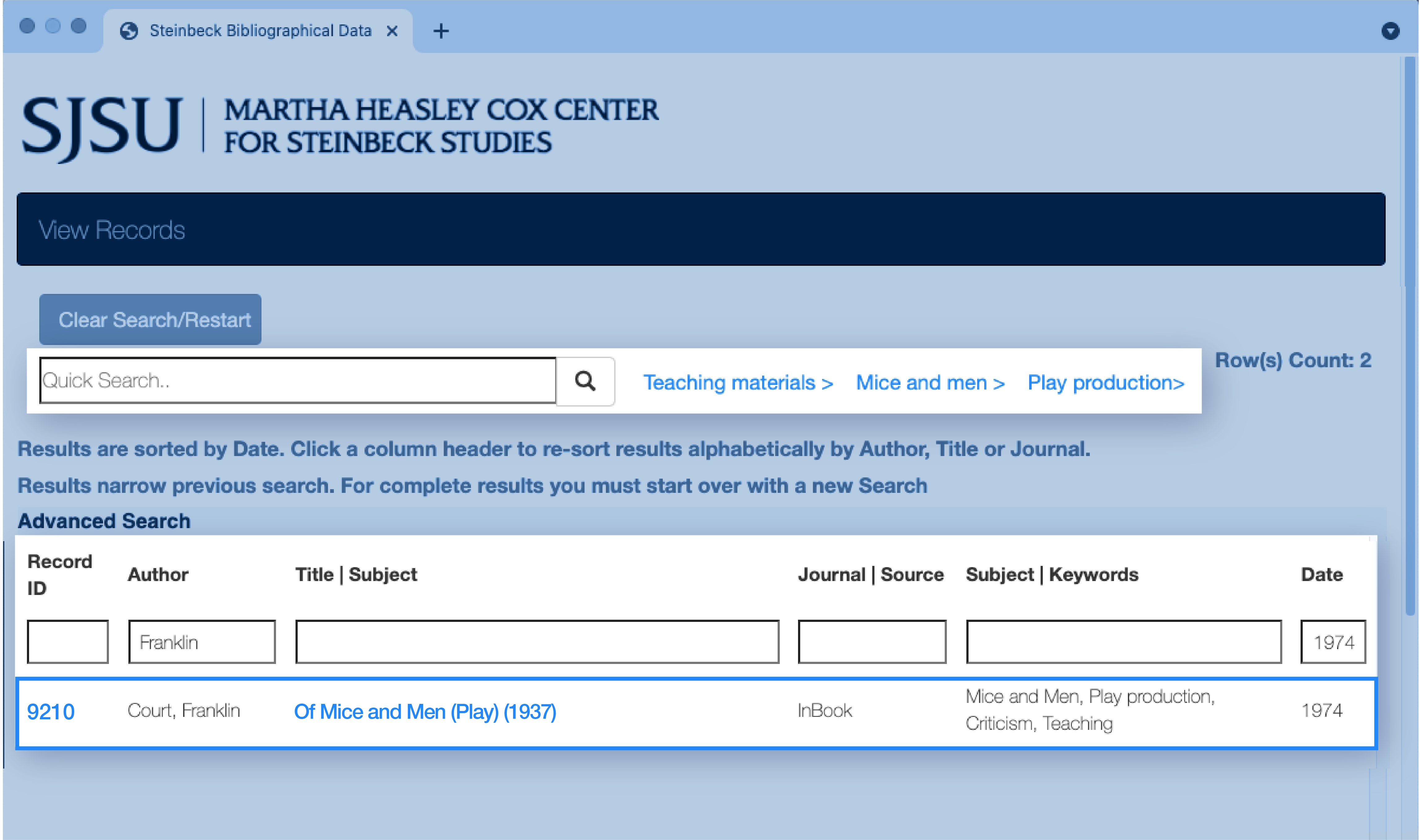Click the magnifying glass search icon
The image size is (1420, 840).
point(586,381)
